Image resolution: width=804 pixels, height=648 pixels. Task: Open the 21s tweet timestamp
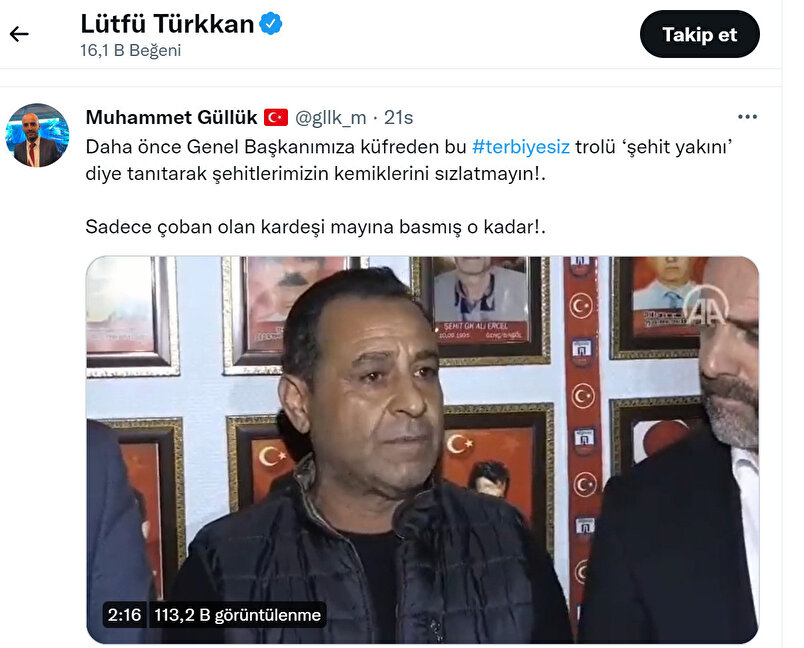398,118
